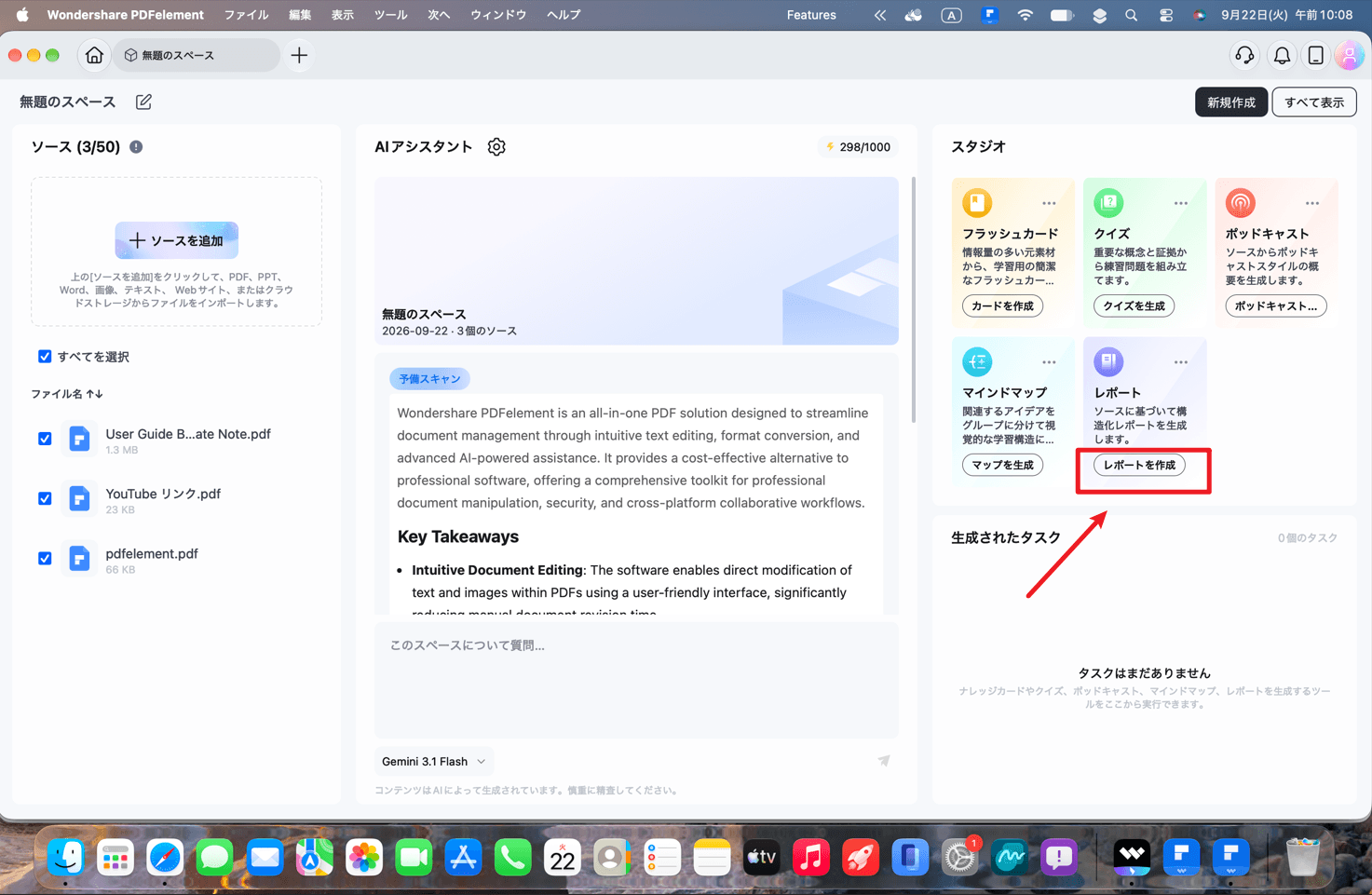Click the Flashcard orange icon
The height and width of the screenshot is (895, 1372).
[977, 202]
